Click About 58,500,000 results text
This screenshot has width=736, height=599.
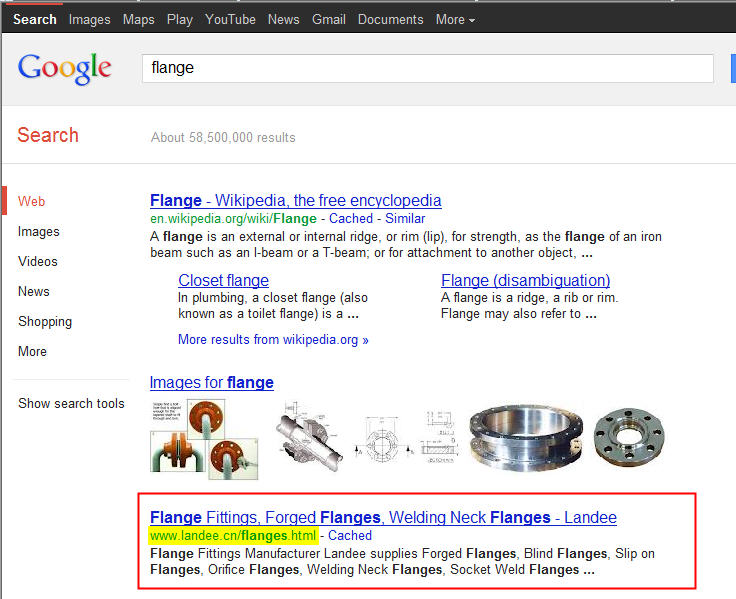pyautogui.click(x=223, y=138)
